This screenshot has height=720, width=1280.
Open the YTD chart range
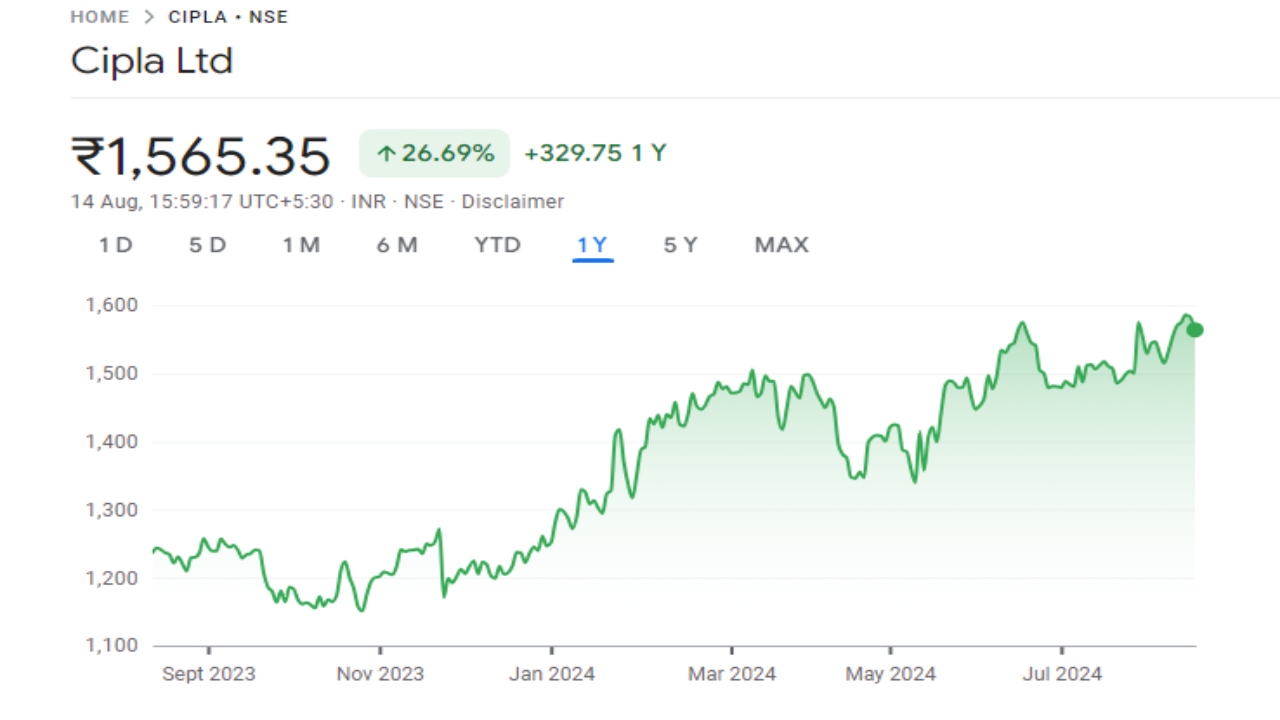[497, 245]
